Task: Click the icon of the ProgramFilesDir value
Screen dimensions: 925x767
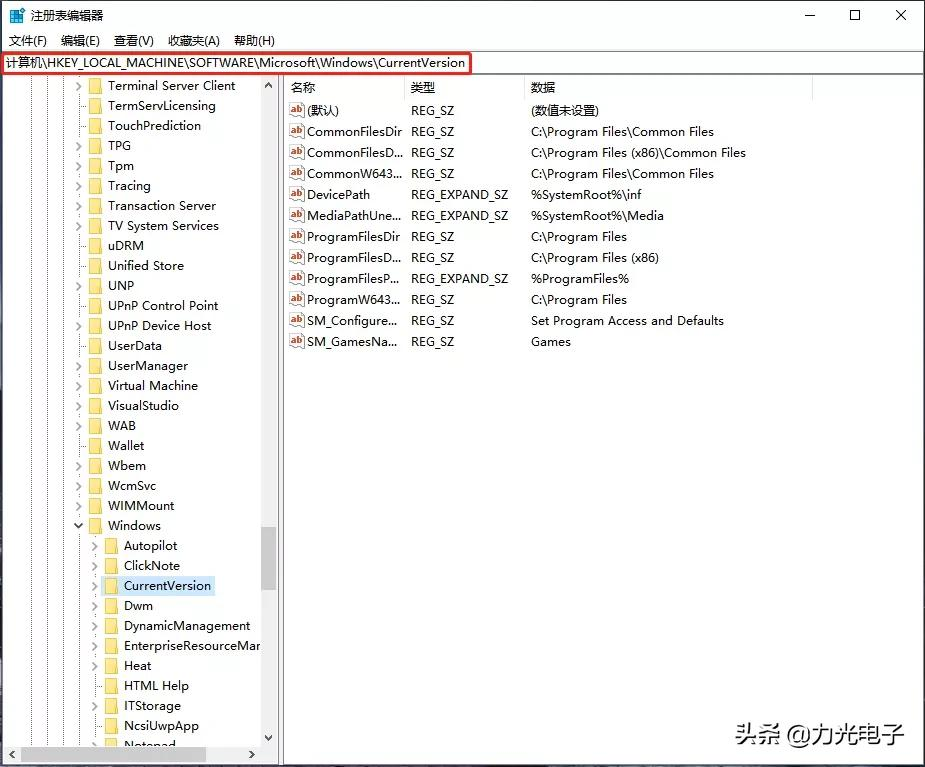Action: 296,237
